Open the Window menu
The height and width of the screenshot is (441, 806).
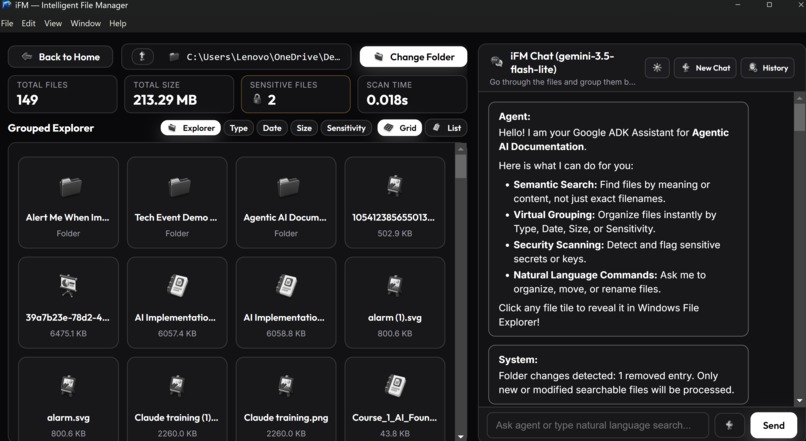tap(85, 23)
